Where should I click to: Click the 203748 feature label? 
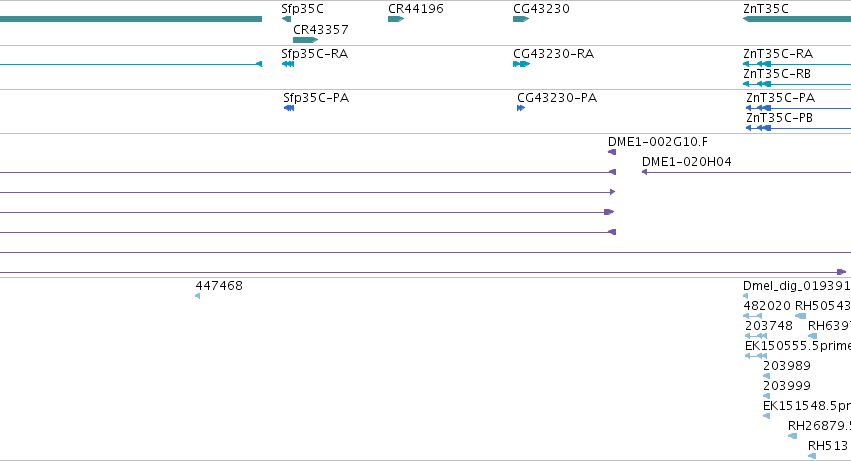click(769, 326)
